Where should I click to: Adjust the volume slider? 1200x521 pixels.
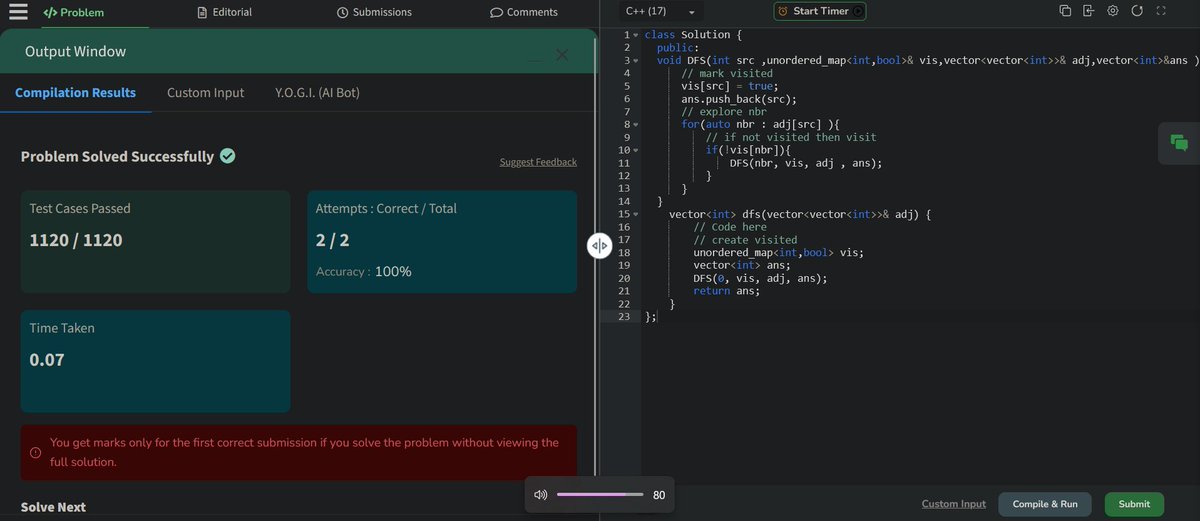click(600, 495)
